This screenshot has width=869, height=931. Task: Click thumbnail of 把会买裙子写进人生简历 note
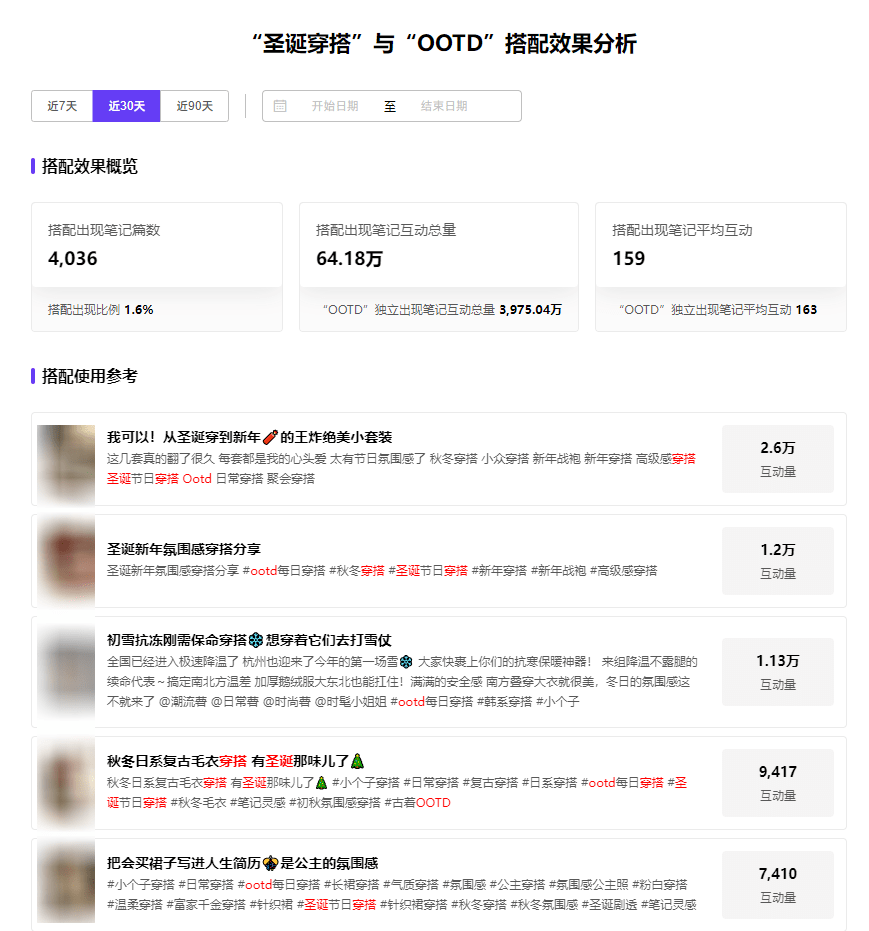[66, 882]
